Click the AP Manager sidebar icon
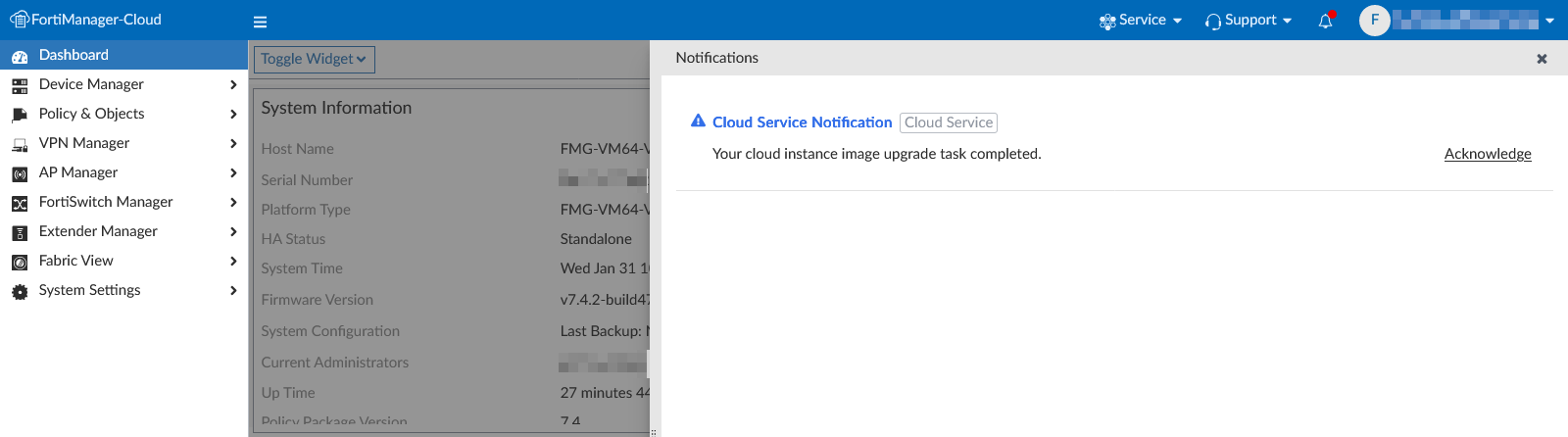Image resolution: width=1568 pixels, height=437 pixels. (x=20, y=173)
